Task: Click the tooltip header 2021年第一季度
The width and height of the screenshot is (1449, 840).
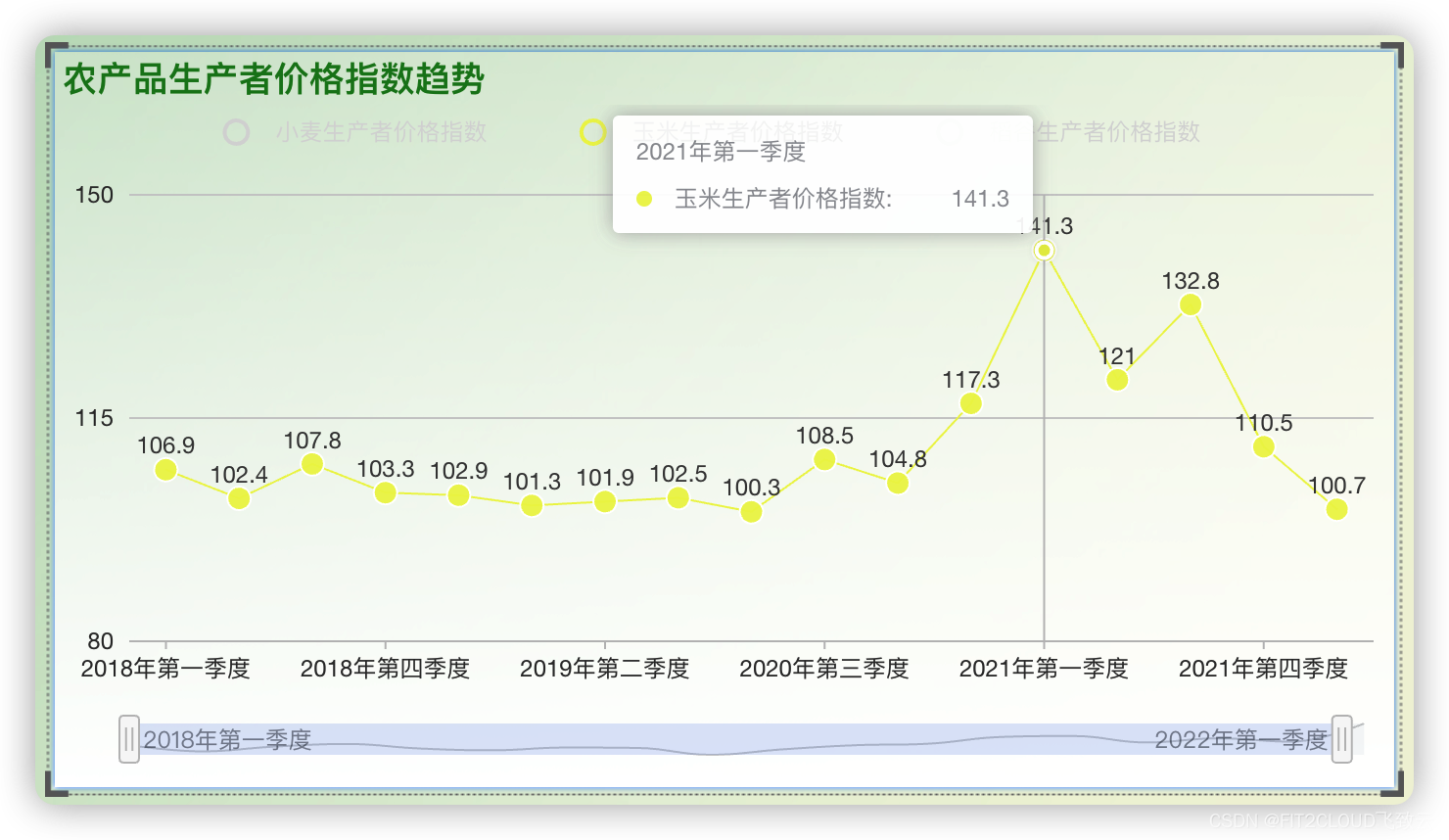Action: tap(721, 152)
